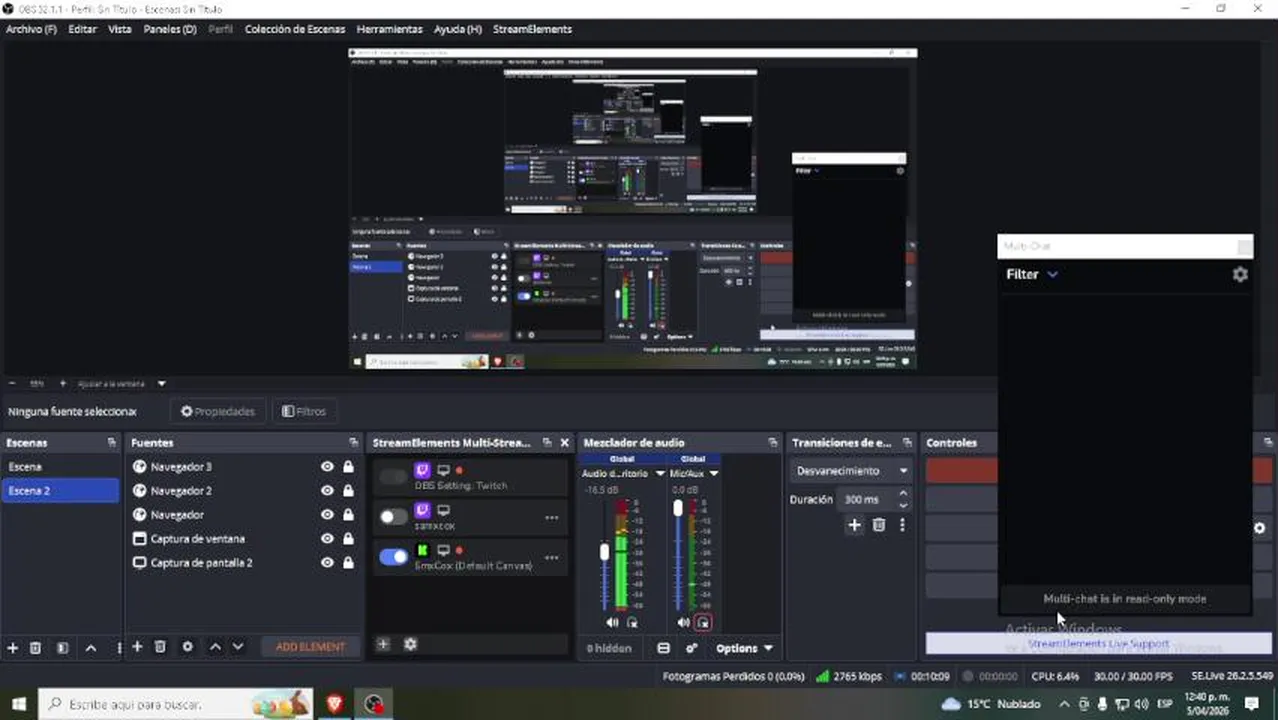Screen dimensions: 1278x720
Task: Disable SmxCox Default Canvas toggle
Action: click(x=394, y=557)
